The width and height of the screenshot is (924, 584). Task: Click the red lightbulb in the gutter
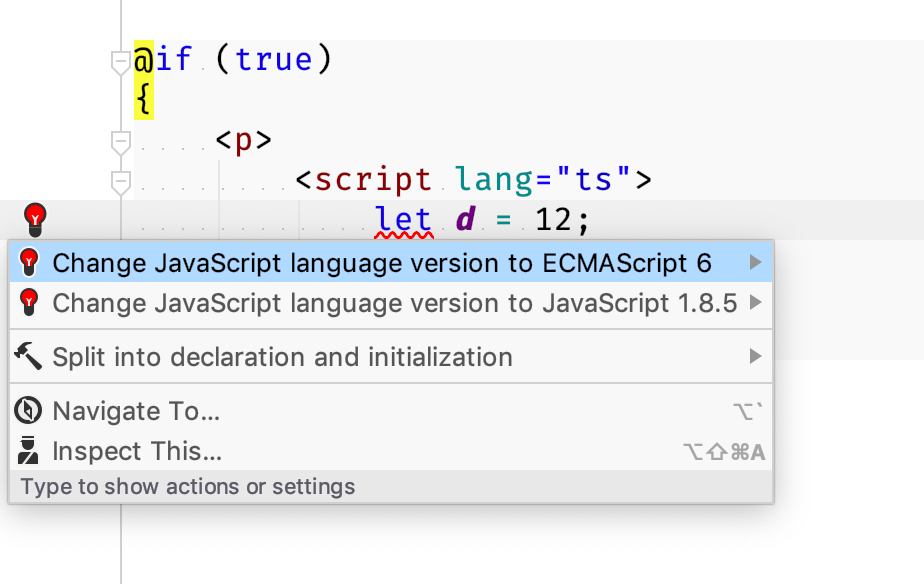(35, 220)
